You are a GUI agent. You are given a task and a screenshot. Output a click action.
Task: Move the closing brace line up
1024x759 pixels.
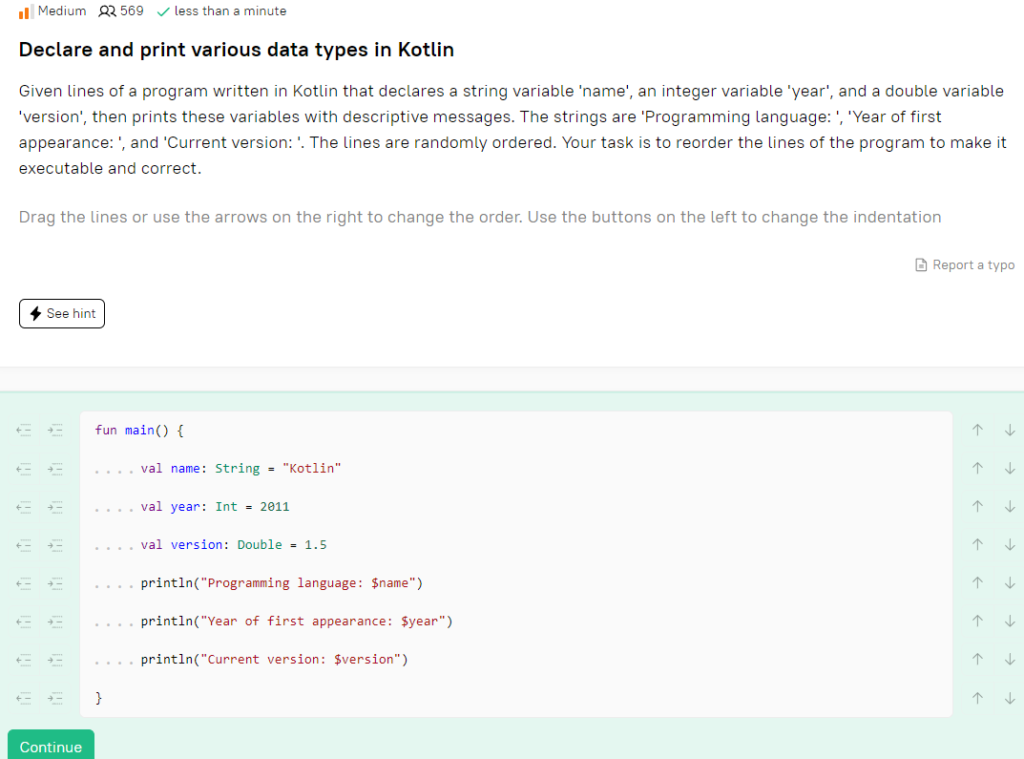pos(977,698)
